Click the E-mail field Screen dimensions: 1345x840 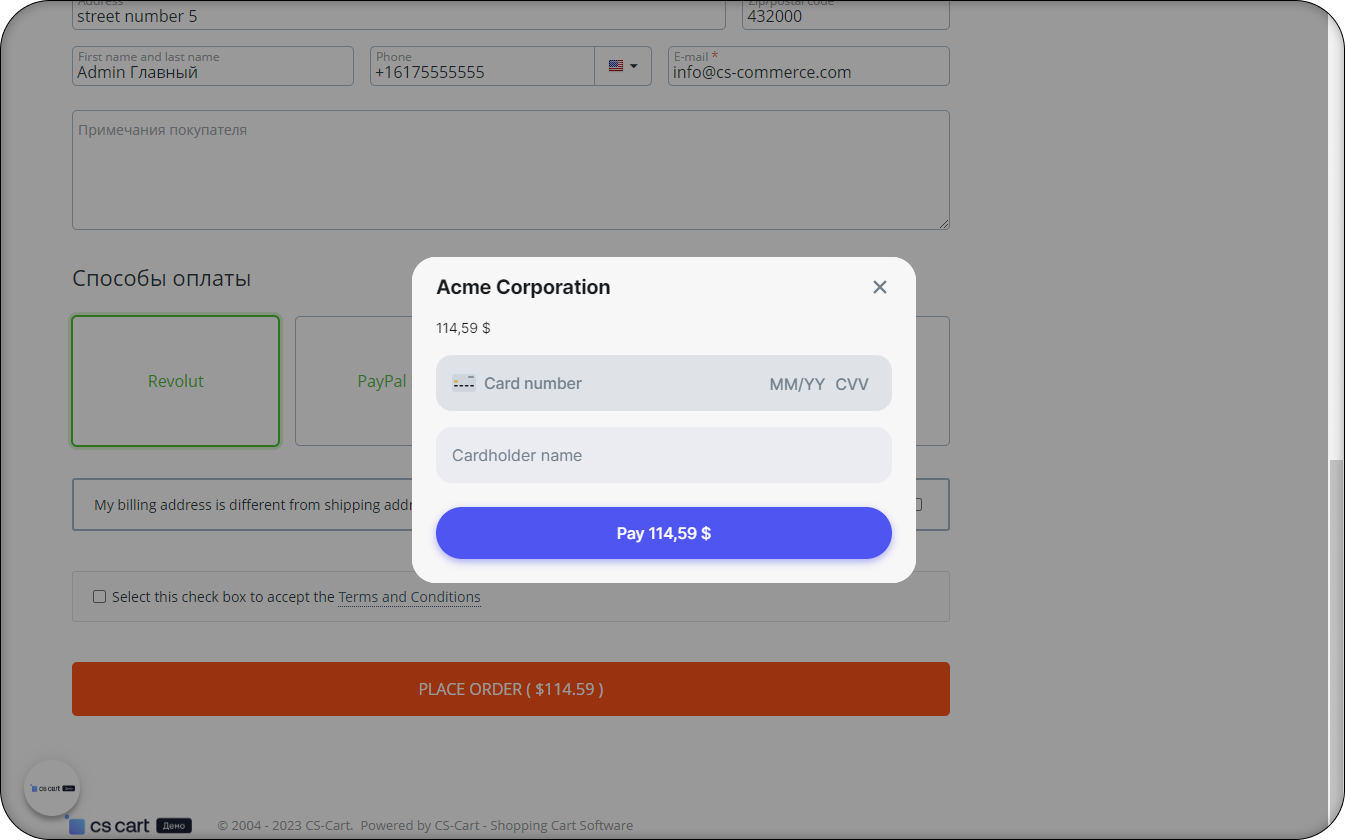click(x=808, y=66)
